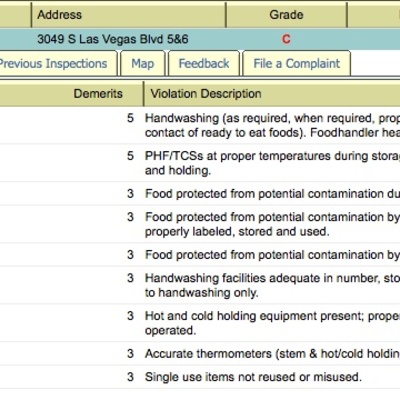Viewport: 400px width, 400px height.
Task: Open the Previous Inspections tab
Action: pyautogui.click(x=58, y=63)
